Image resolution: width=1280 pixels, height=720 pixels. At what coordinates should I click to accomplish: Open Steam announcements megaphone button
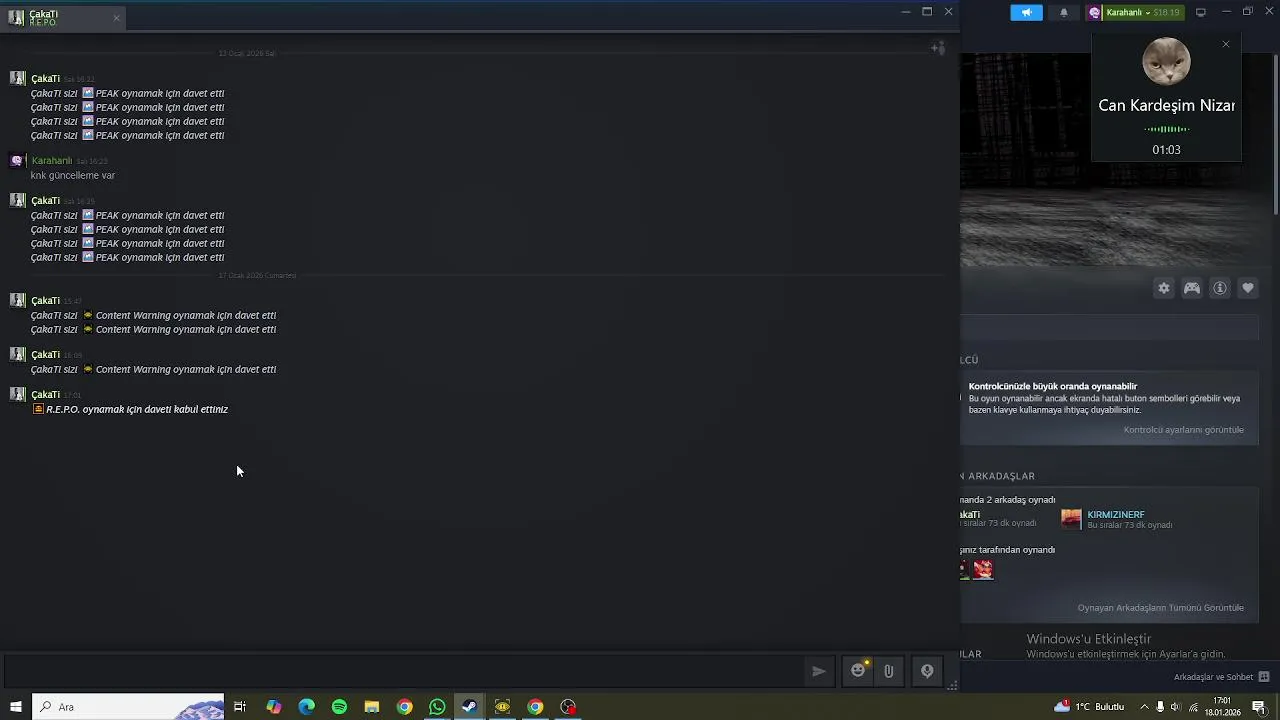click(x=1026, y=12)
